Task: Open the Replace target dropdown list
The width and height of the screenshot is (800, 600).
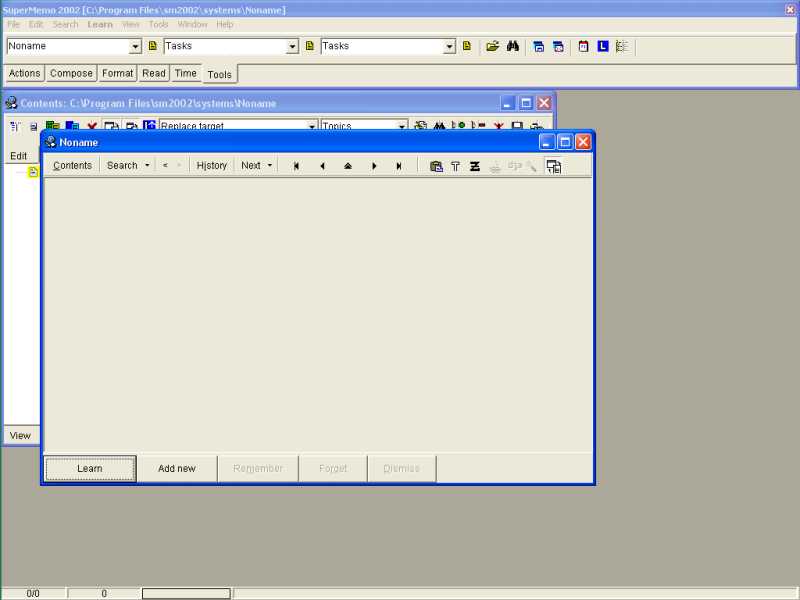Action: (x=312, y=127)
